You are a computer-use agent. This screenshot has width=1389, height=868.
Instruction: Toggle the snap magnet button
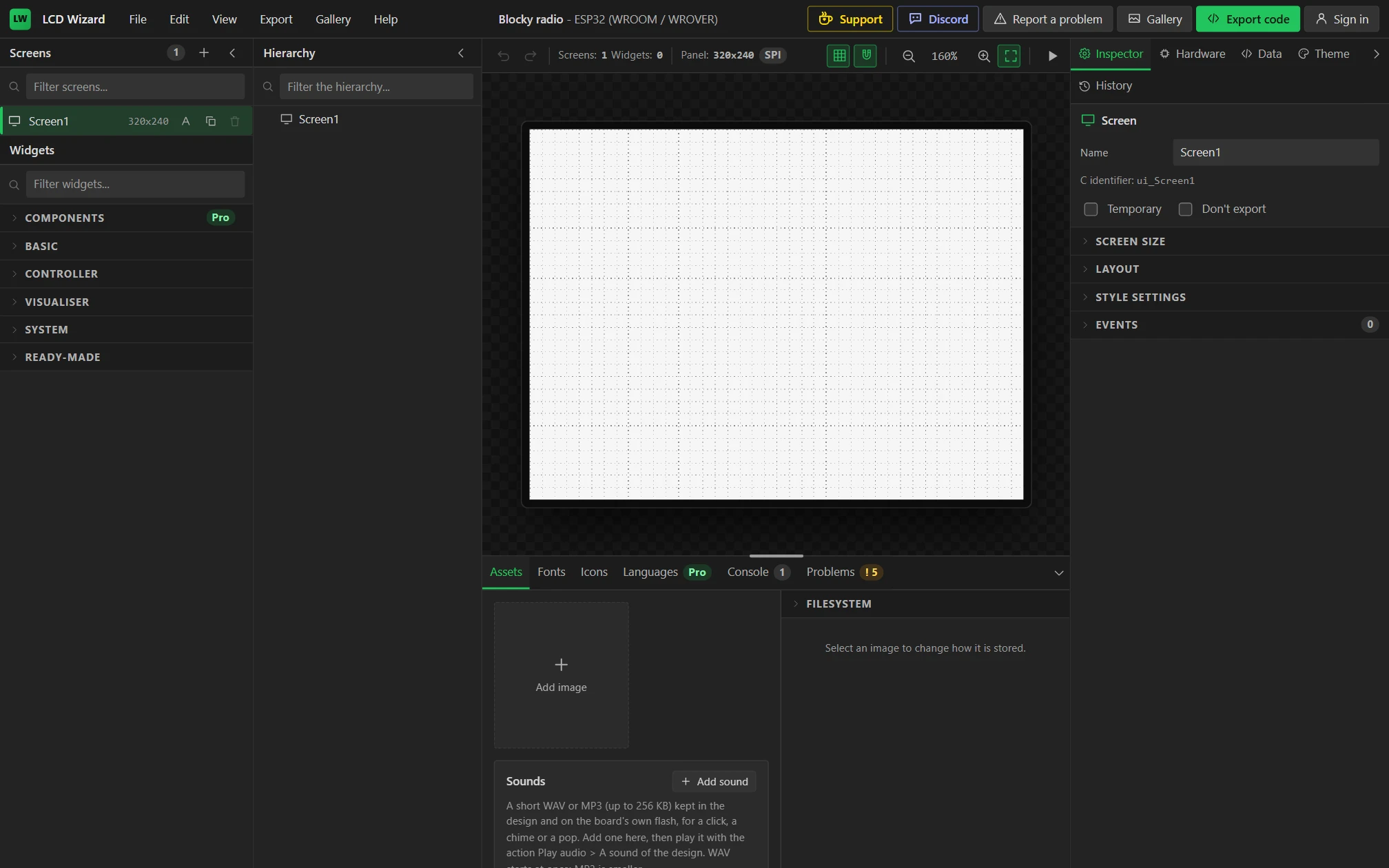(866, 56)
